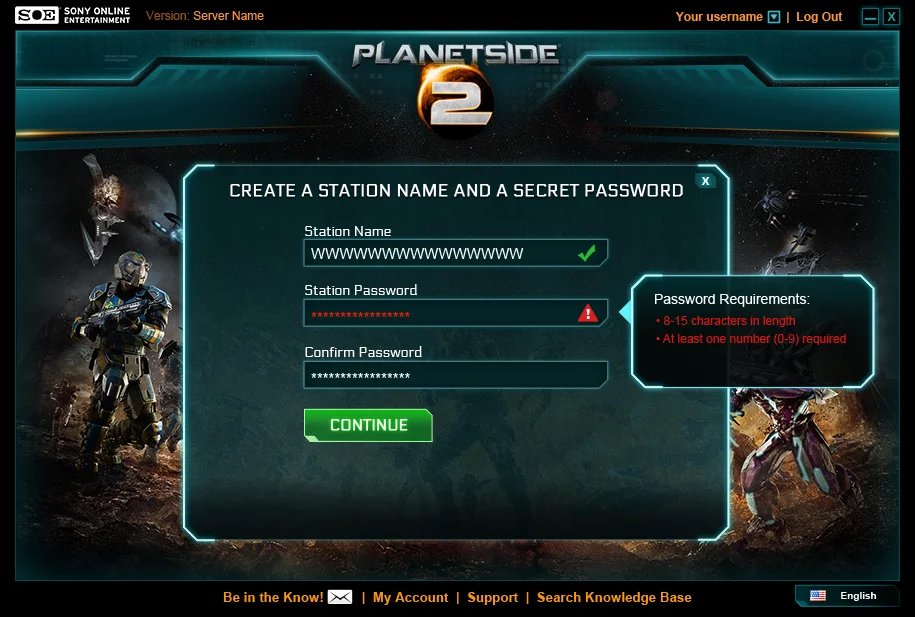Click the SOE Sony Online Entertainment logo
Screen dimensions: 915x617
72,15
